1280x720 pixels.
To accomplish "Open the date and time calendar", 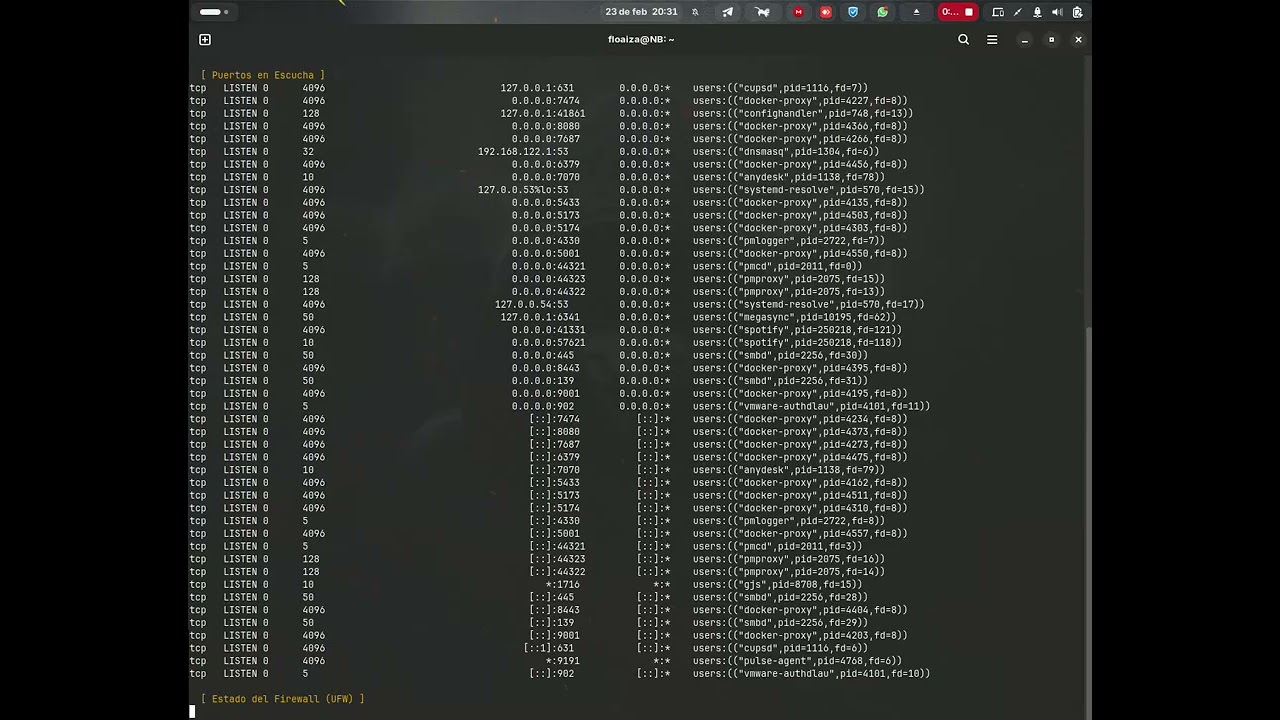I will point(641,12).
